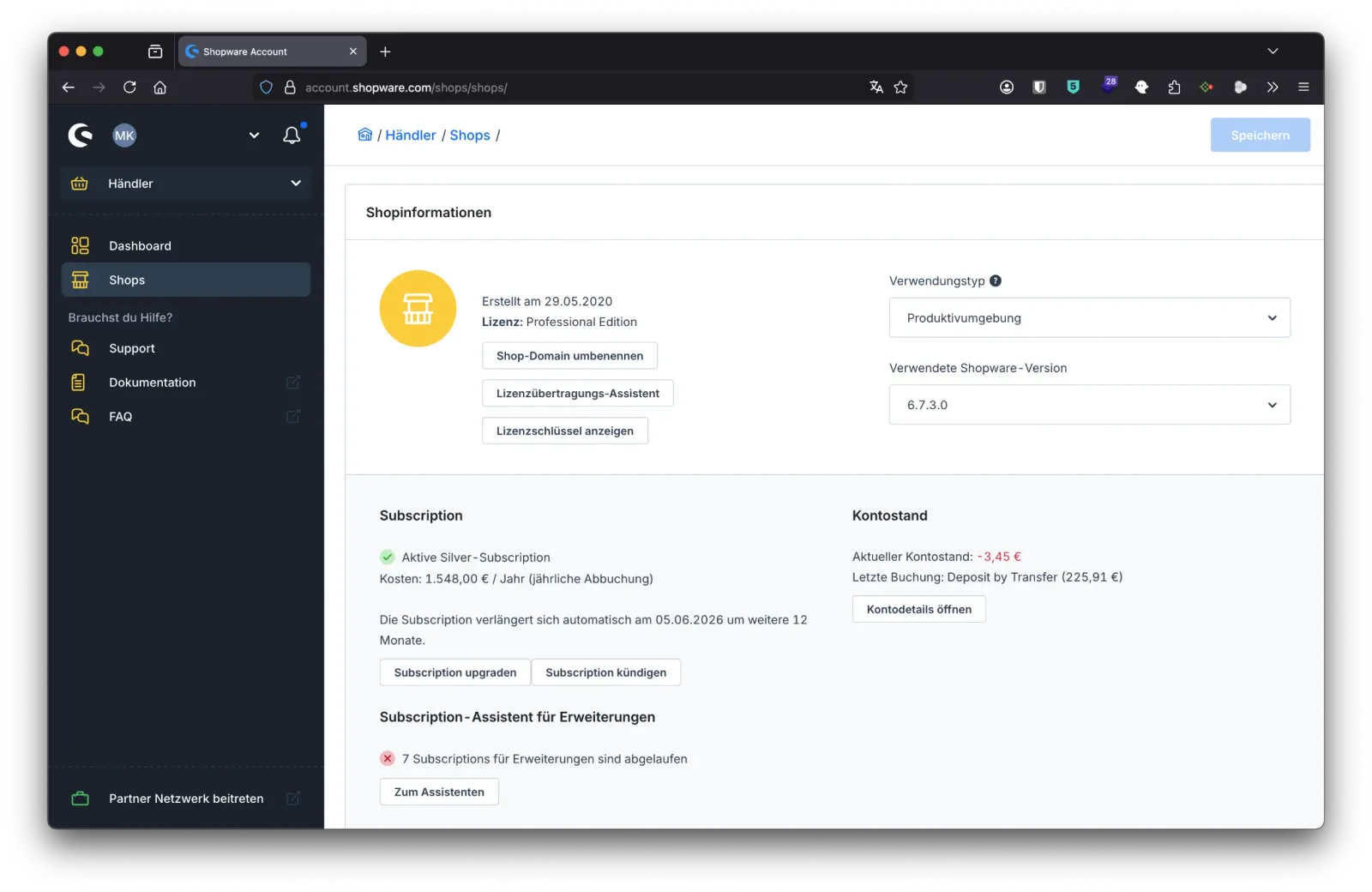Open the Shopware-Version dropdown showing 6.7.3.0
The image size is (1372, 892).
(1089, 404)
